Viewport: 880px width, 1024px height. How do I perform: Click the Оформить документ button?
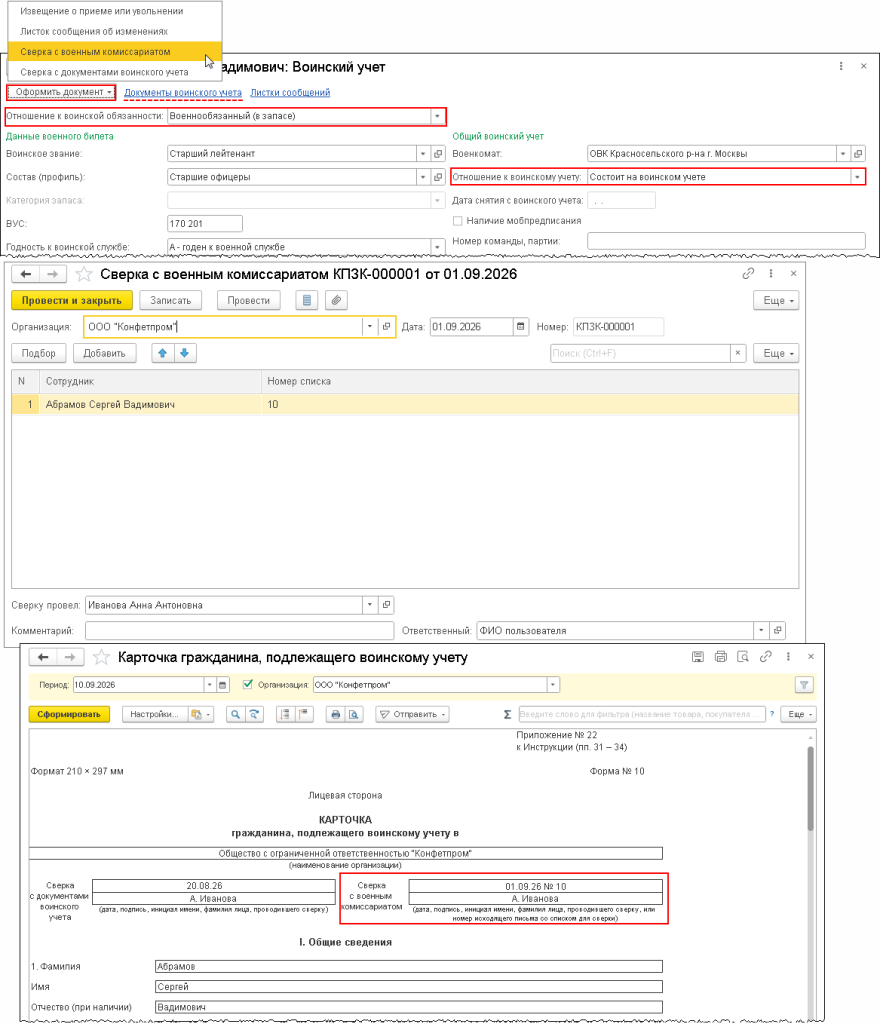(x=61, y=92)
